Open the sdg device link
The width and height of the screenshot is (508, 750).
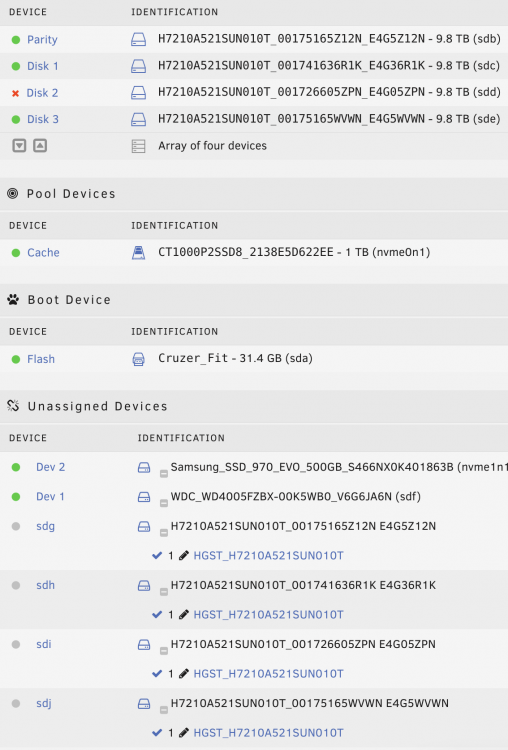[x=45, y=527]
